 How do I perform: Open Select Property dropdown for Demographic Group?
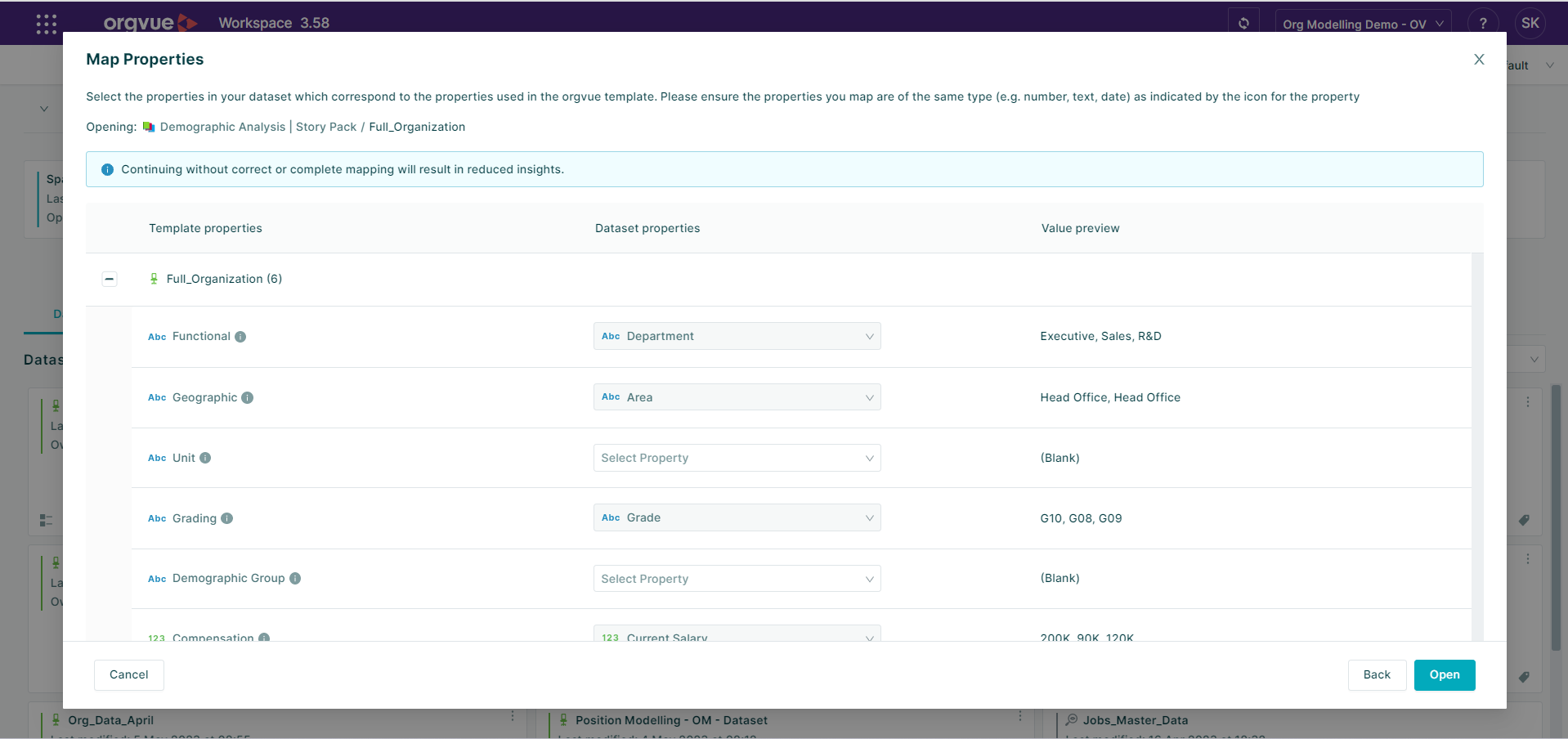(737, 579)
